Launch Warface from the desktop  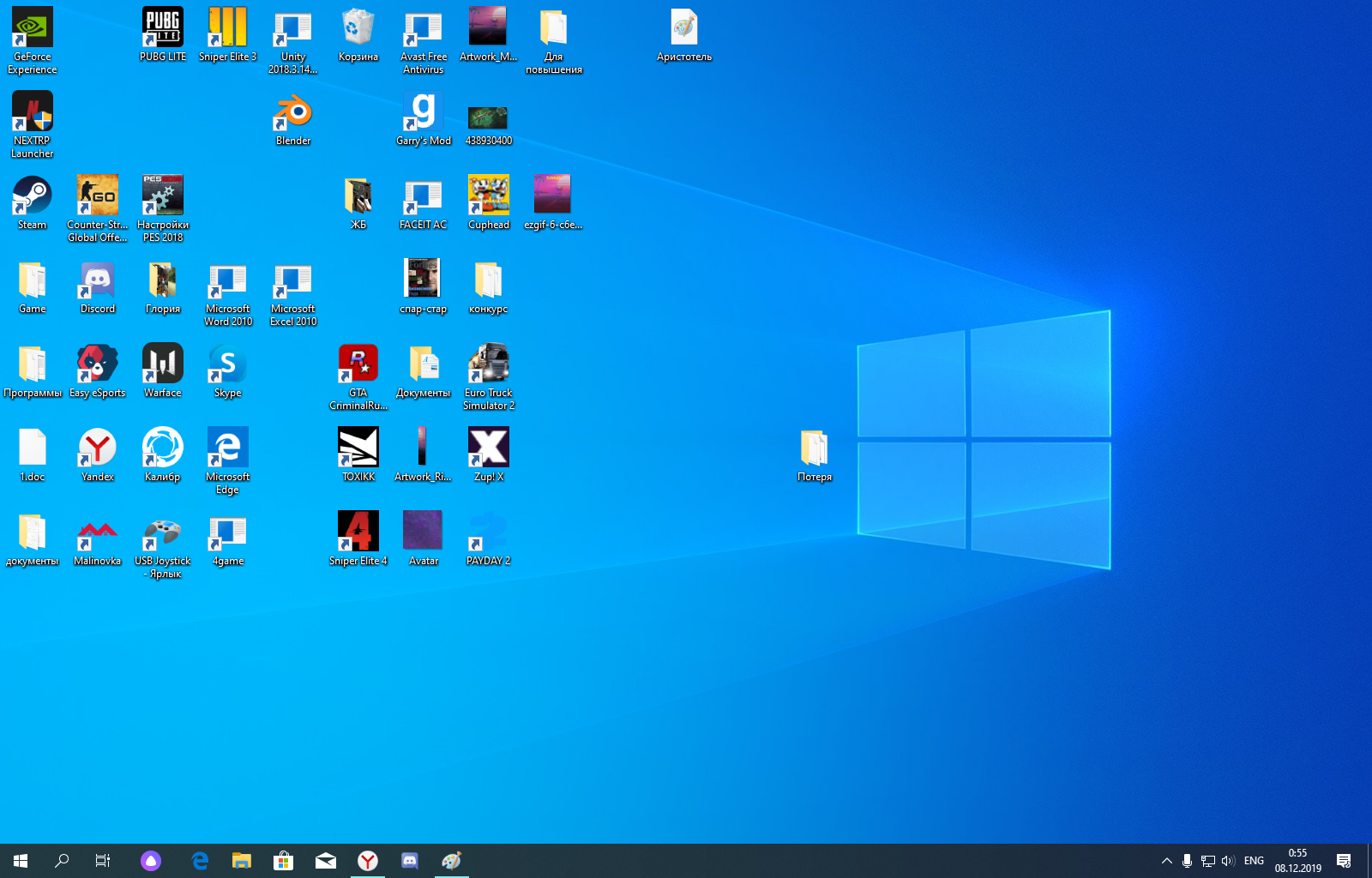coord(163,370)
